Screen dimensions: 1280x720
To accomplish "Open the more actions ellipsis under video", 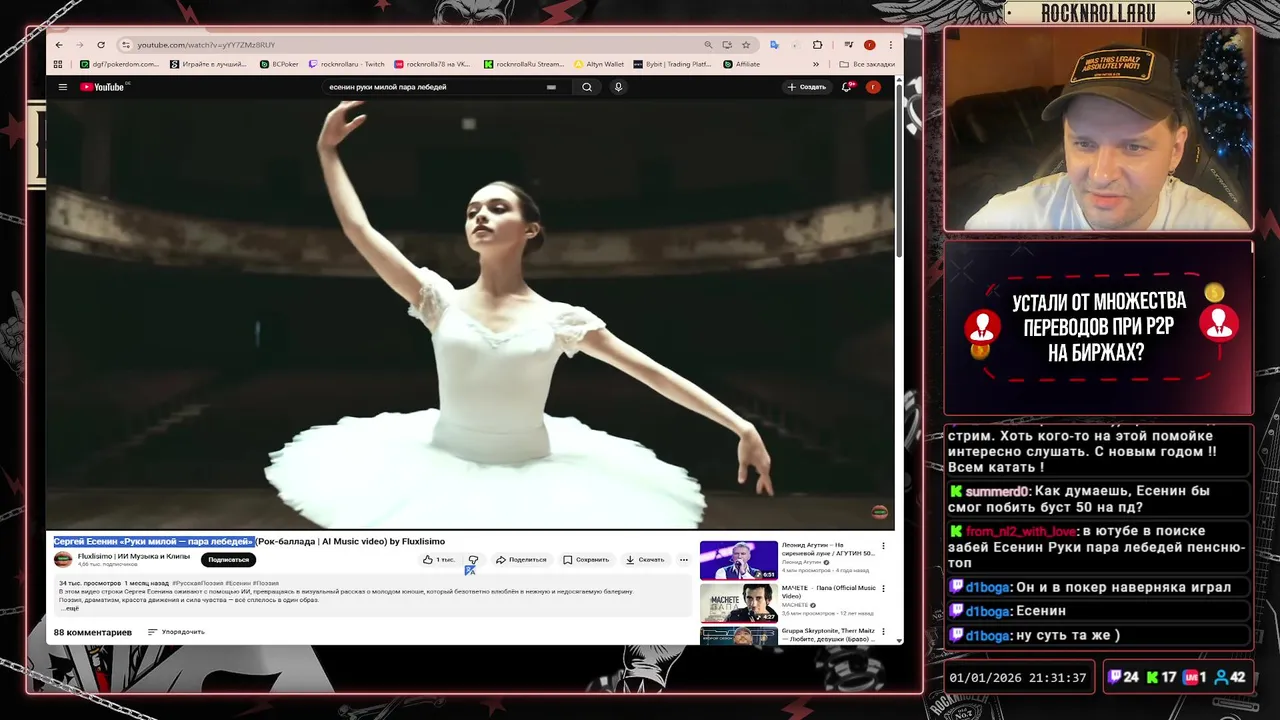I will (684, 560).
